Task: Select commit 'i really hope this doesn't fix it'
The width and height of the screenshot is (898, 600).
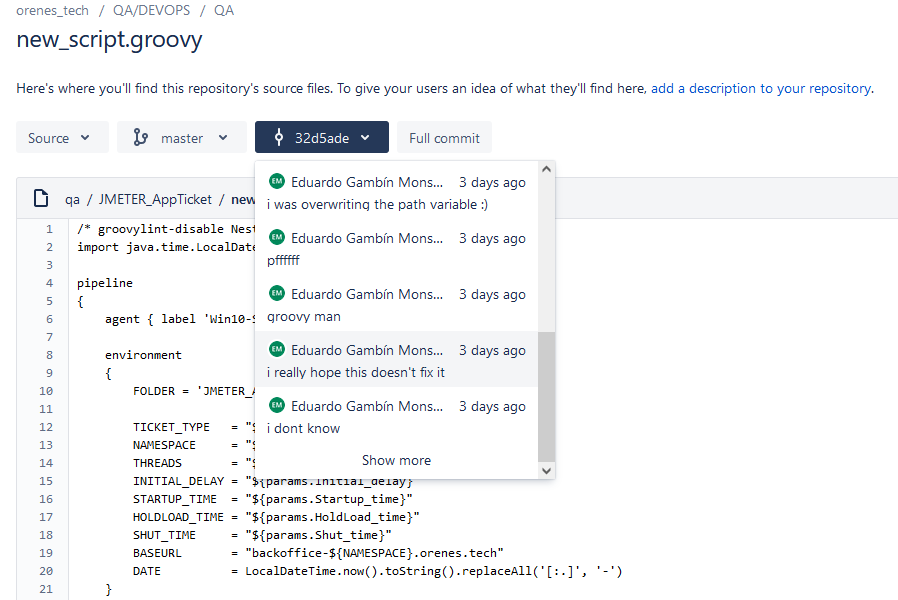Action: tap(396, 360)
